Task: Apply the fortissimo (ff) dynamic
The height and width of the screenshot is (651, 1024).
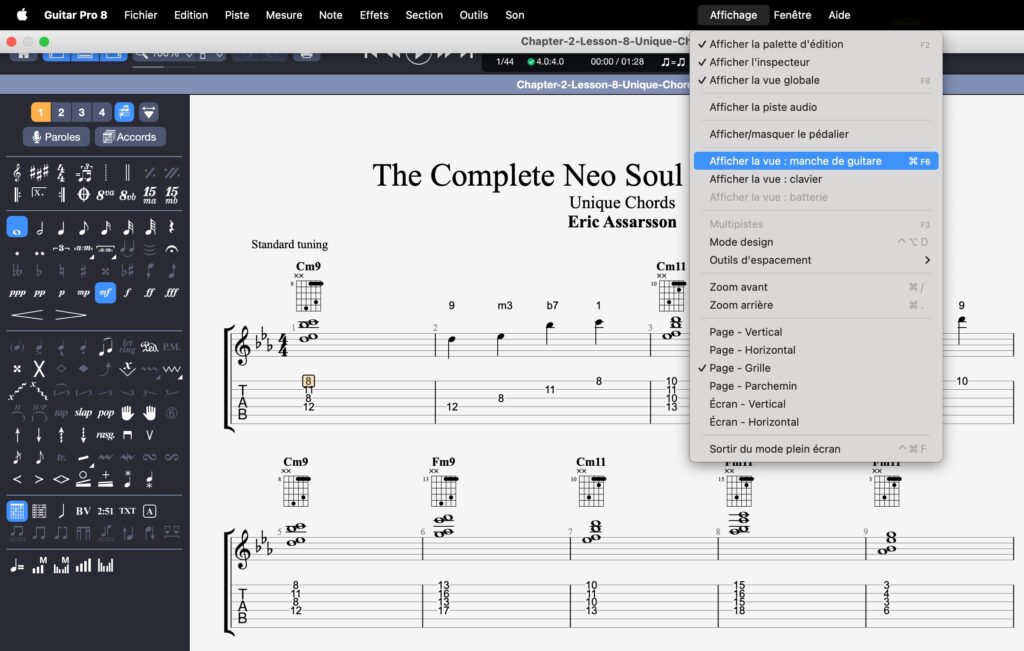Action: pos(149,293)
